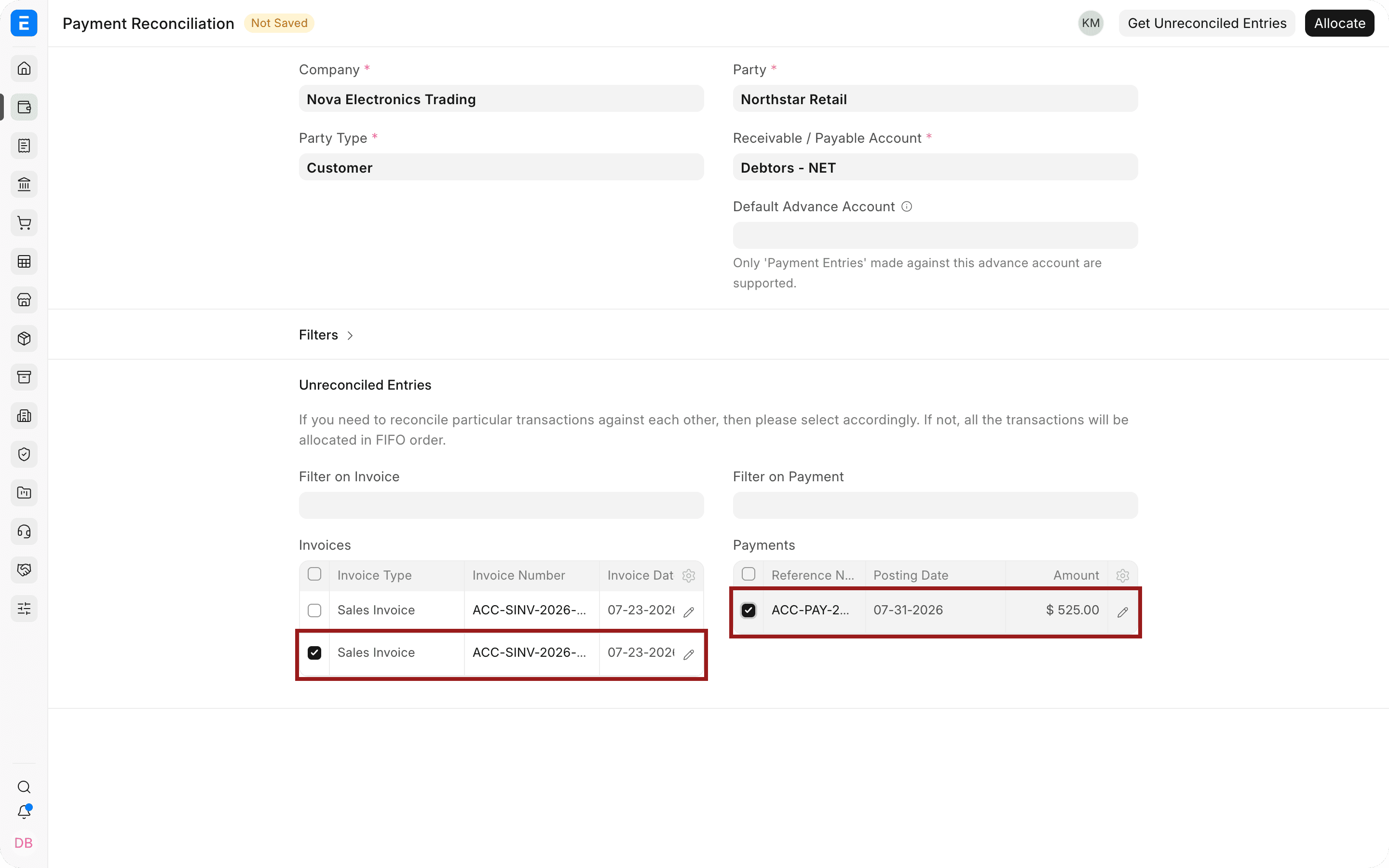Open the Party field Northstar Retail
1389x868 pixels.
(935, 99)
